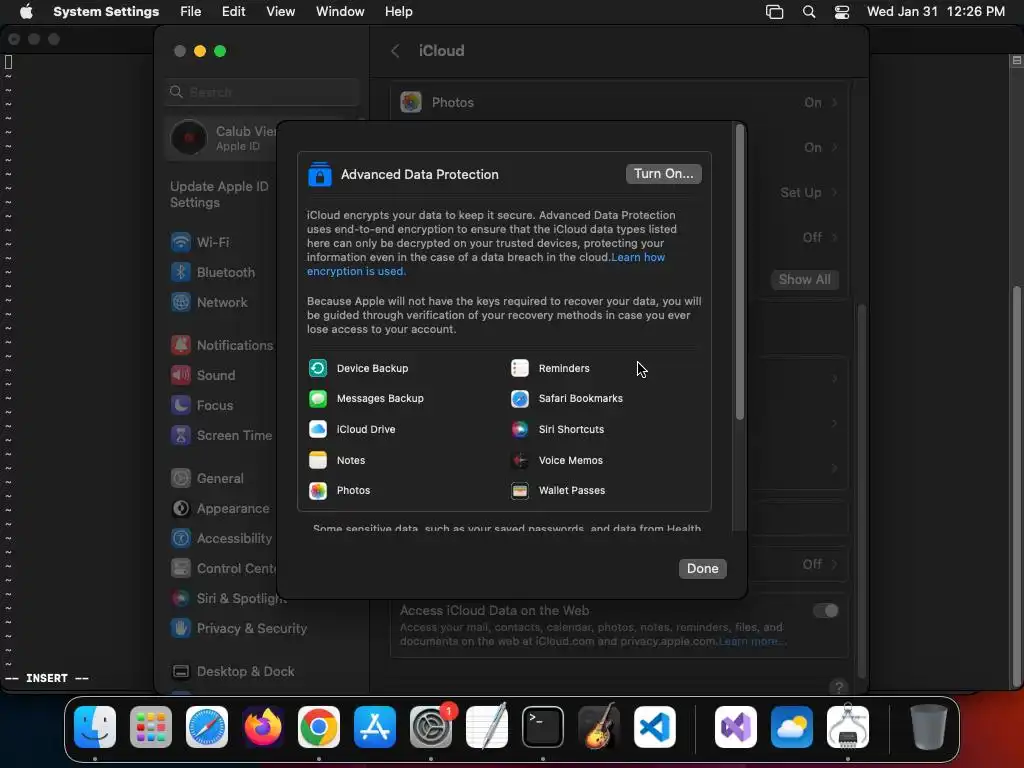This screenshot has width=1024, height=768.
Task: Select Privacy & Security in the sidebar
Action: point(251,629)
